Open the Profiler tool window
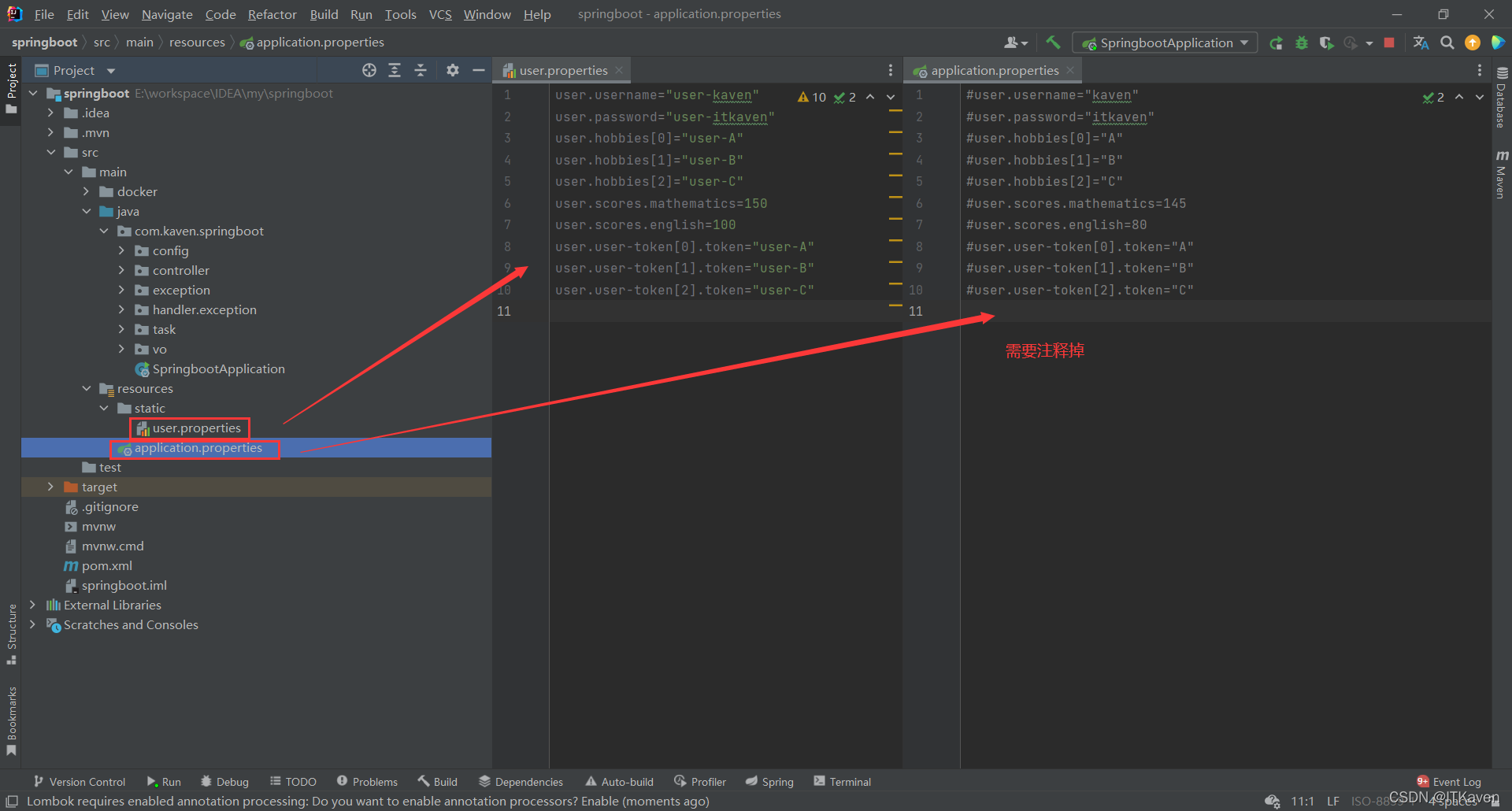This screenshot has width=1512, height=811. pyautogui.click(x=700, y=782)
